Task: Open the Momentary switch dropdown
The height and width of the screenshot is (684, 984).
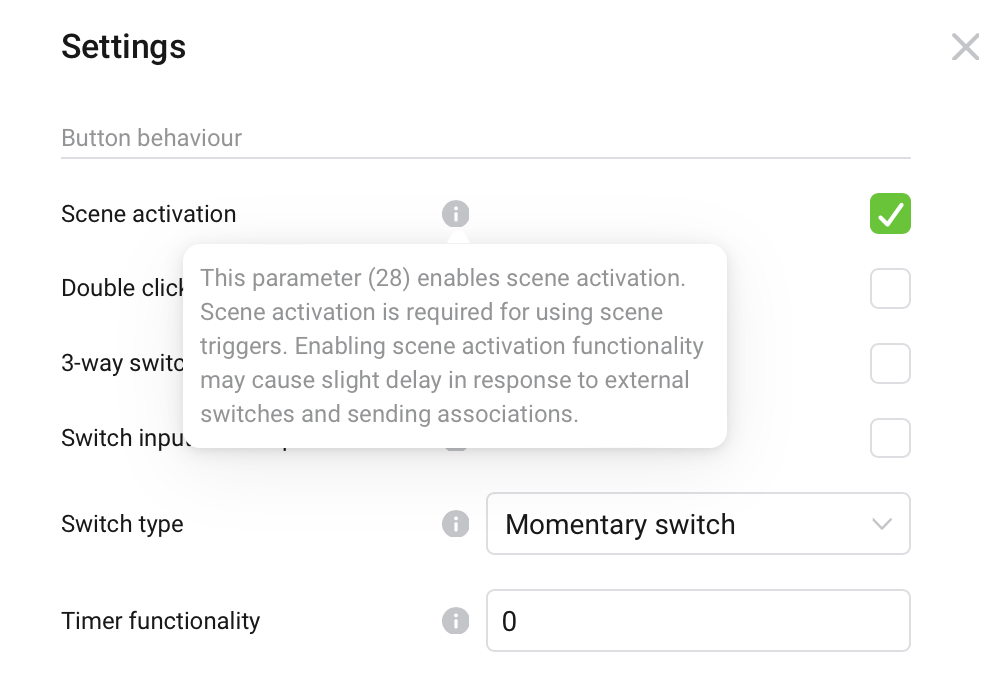Action: coord(697,524)
